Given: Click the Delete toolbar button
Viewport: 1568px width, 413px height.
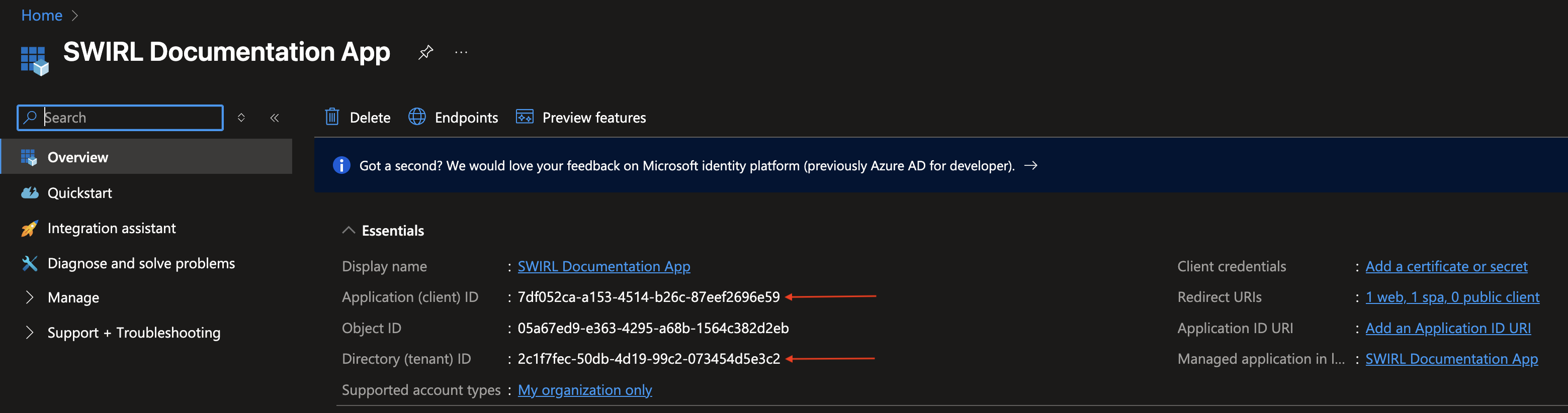Looking at the screenshot, I should click(x=358, y=118).
